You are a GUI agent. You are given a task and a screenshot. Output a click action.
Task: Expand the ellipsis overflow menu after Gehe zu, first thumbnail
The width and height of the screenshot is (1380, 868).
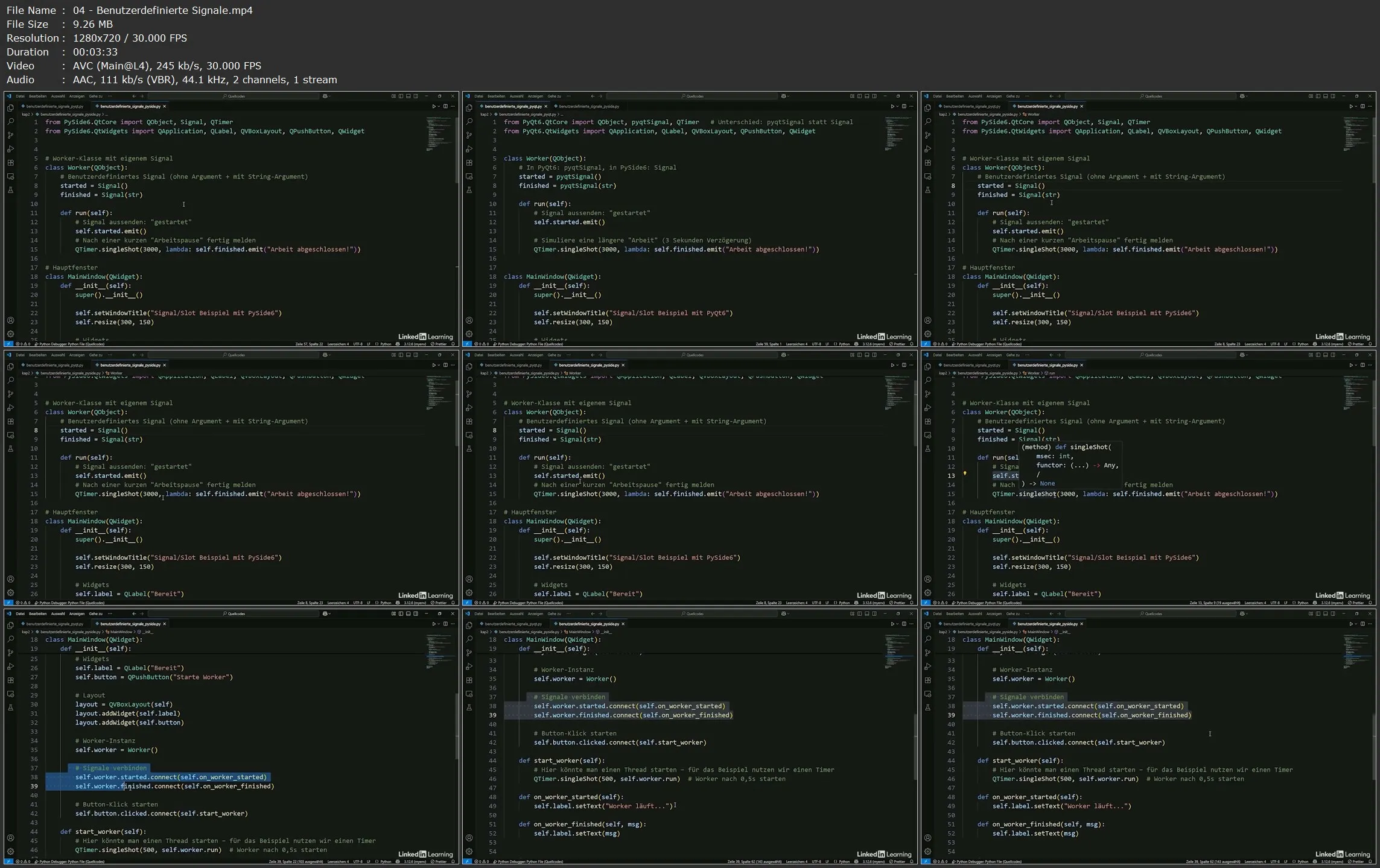click(109, 96)
